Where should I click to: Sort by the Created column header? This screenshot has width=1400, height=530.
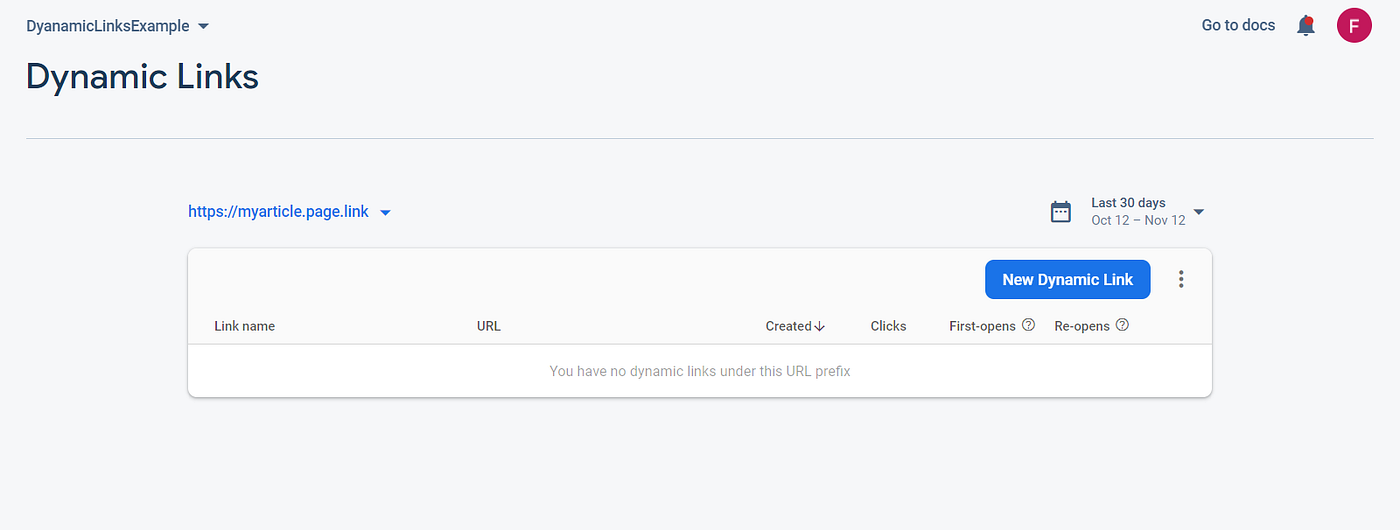pyautogui.click(x=788, y=326)
